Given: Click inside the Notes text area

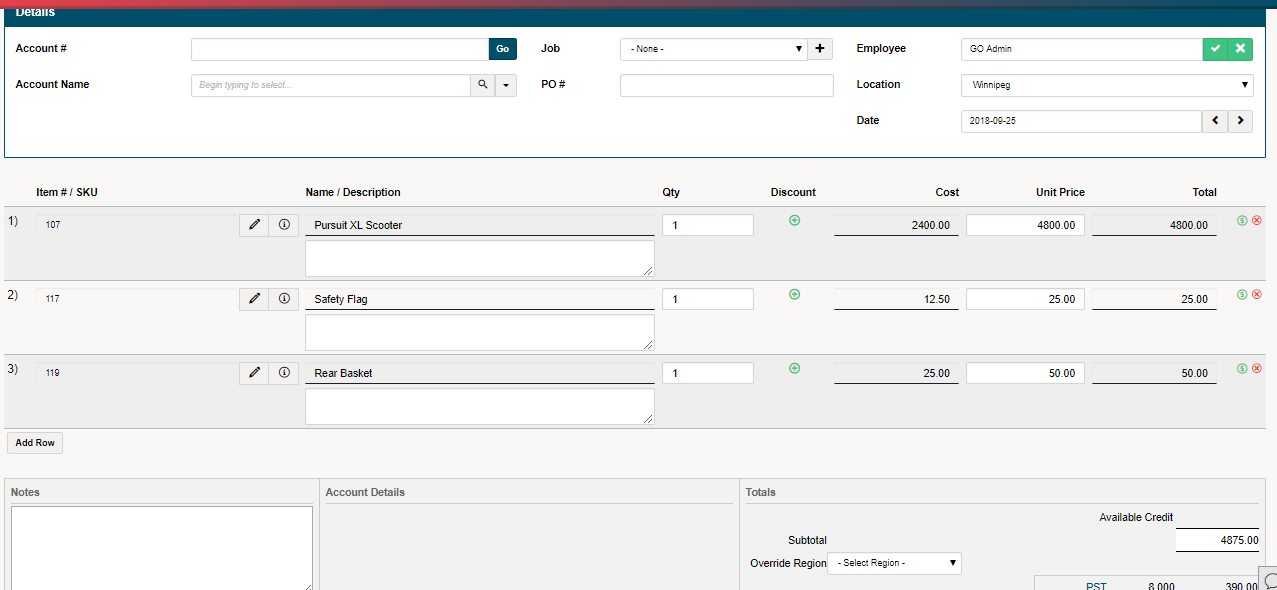Looking at the screenshot, I should pos(160,545).
